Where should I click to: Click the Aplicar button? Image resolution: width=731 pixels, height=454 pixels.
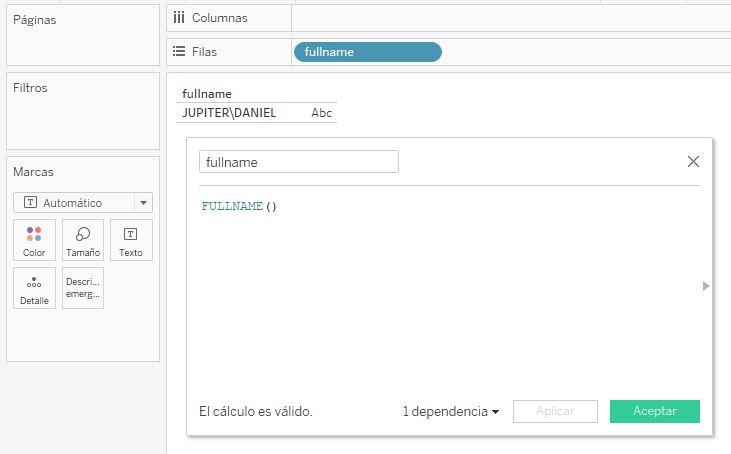[555, 411]
